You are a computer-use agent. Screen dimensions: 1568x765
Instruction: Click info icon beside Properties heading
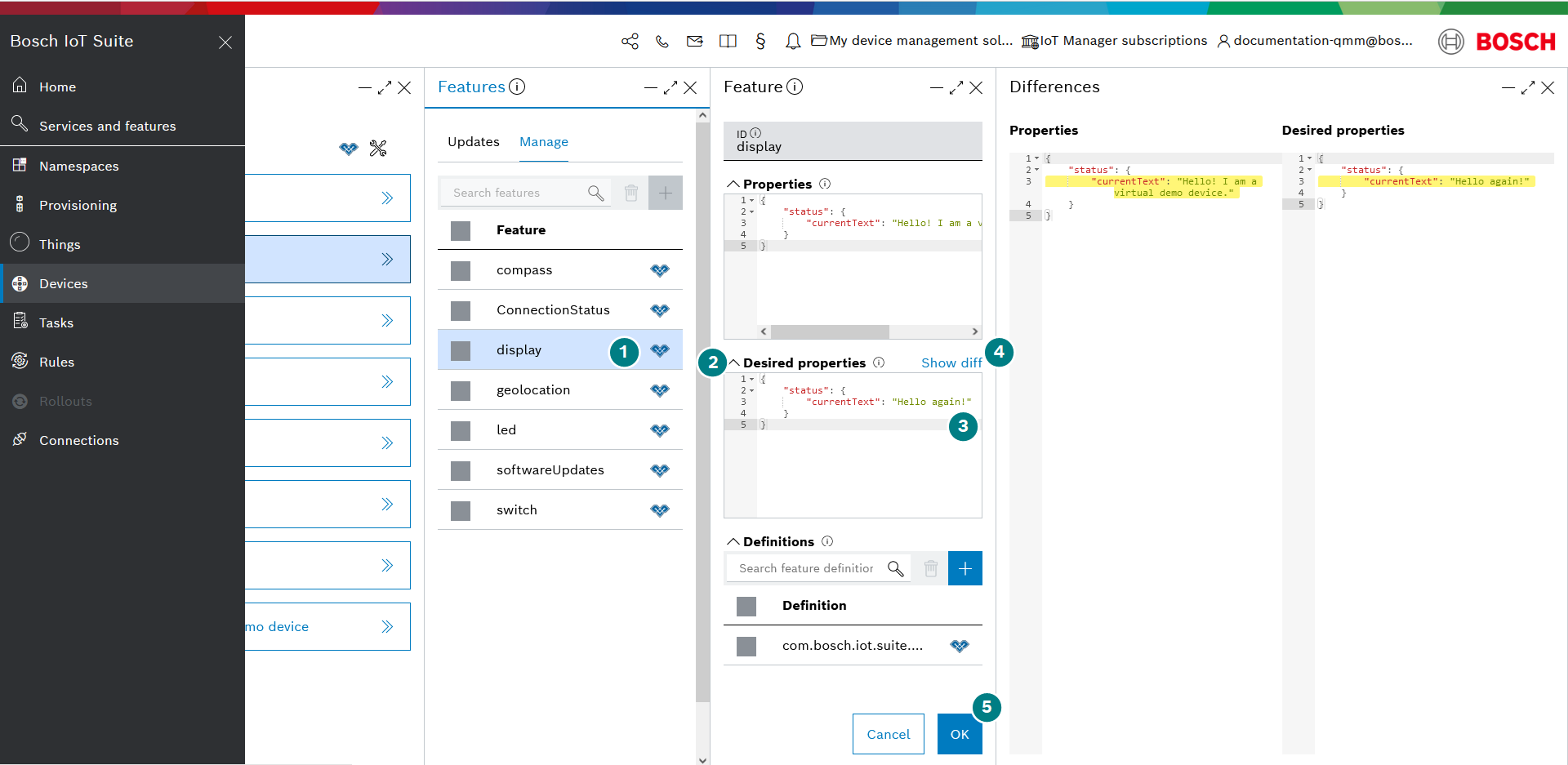click(825, 184)
